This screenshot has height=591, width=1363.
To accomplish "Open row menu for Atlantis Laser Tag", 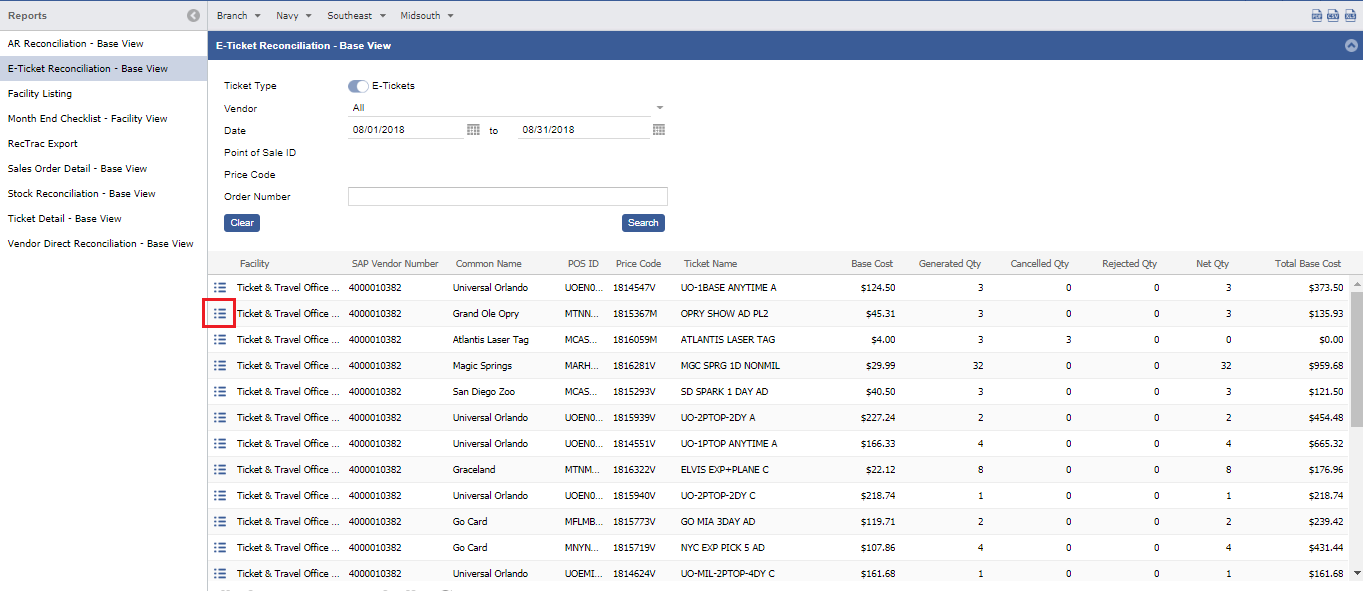I will pyautogui.click(x=220, y=340).
